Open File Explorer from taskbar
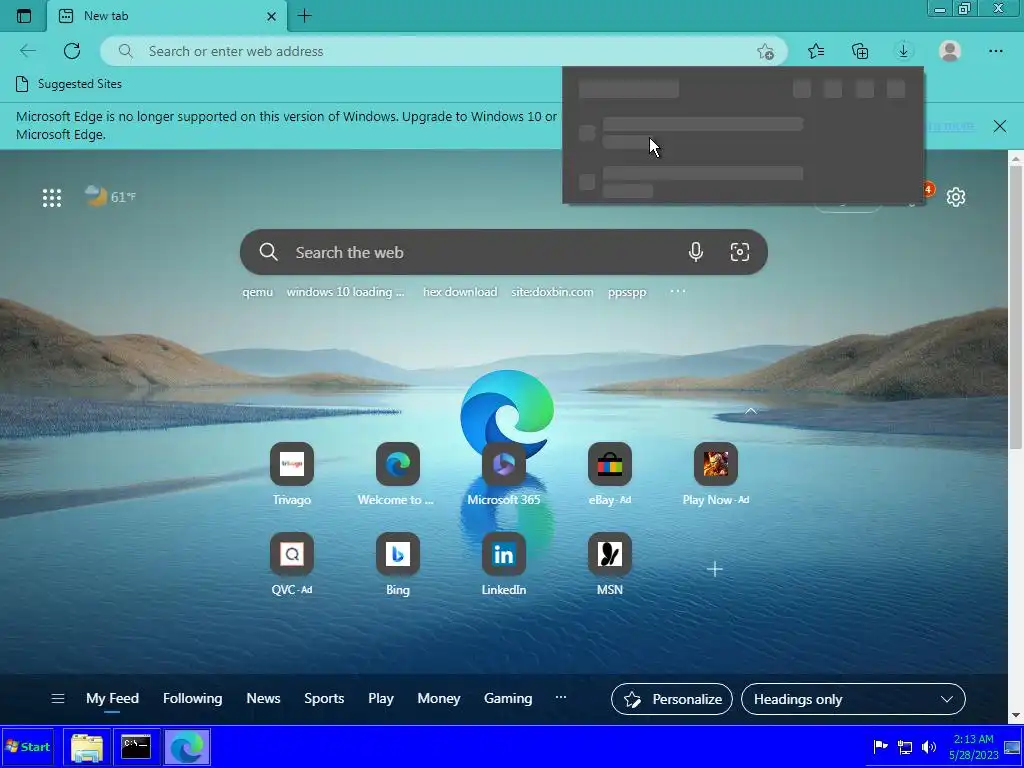 (x=87, y=748)
